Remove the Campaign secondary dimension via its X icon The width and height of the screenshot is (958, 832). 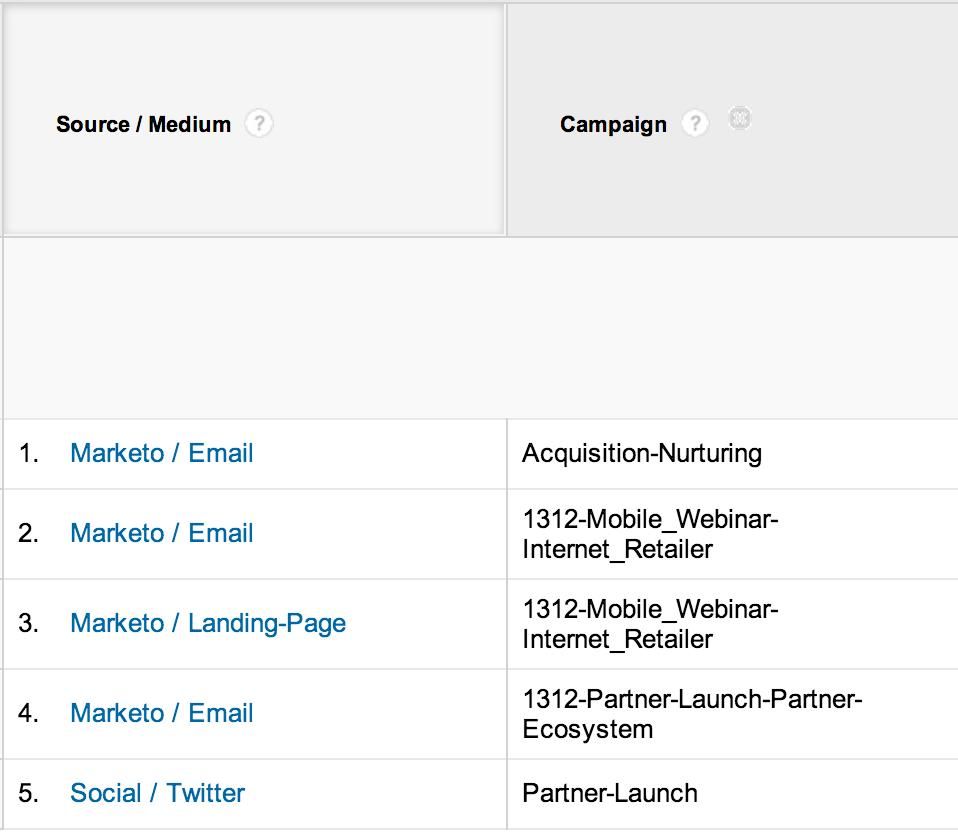740,118
